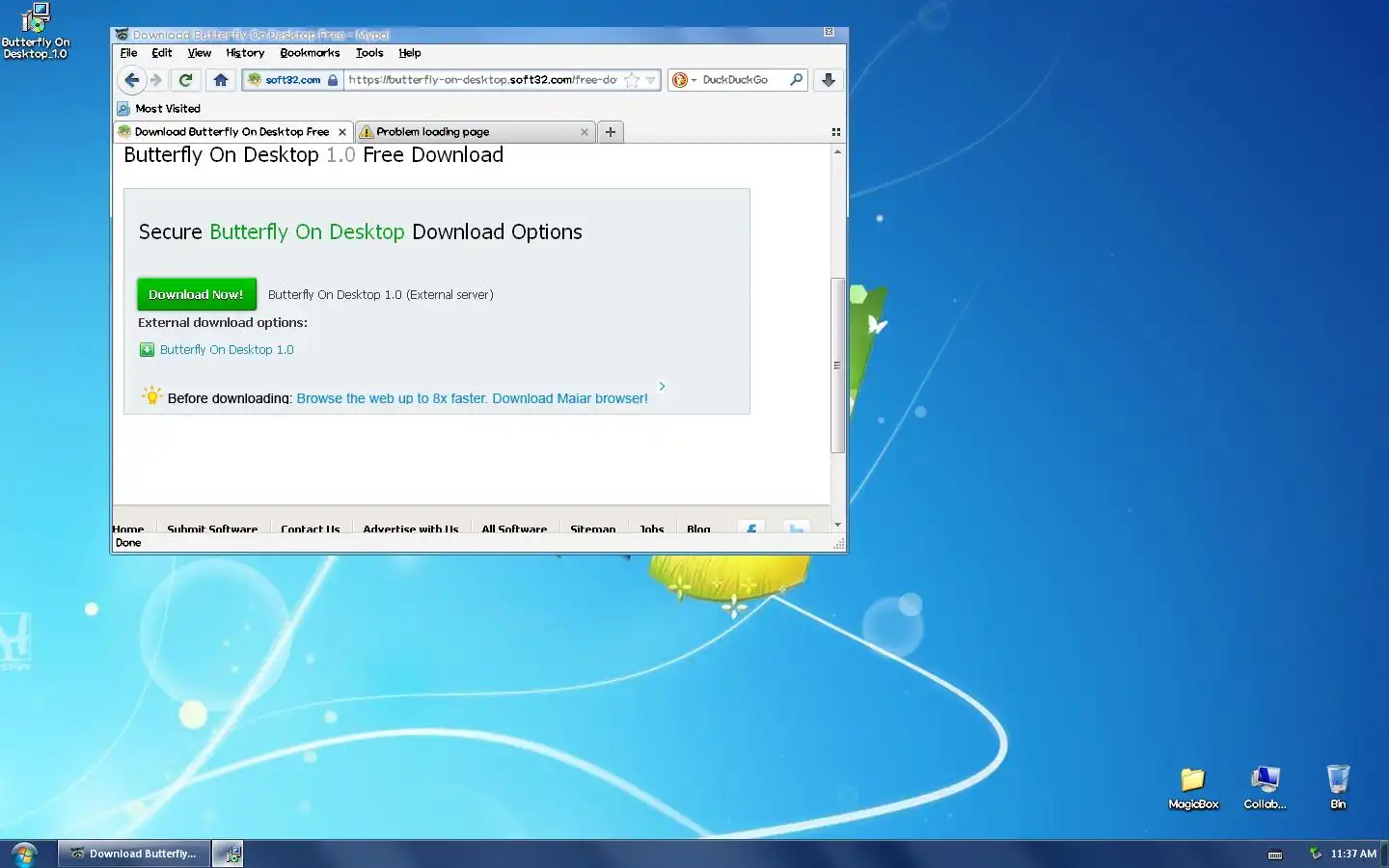The image size is (1389, 868).
Task: Click the Twitter icon in the footer
Action: coord(797,527)
